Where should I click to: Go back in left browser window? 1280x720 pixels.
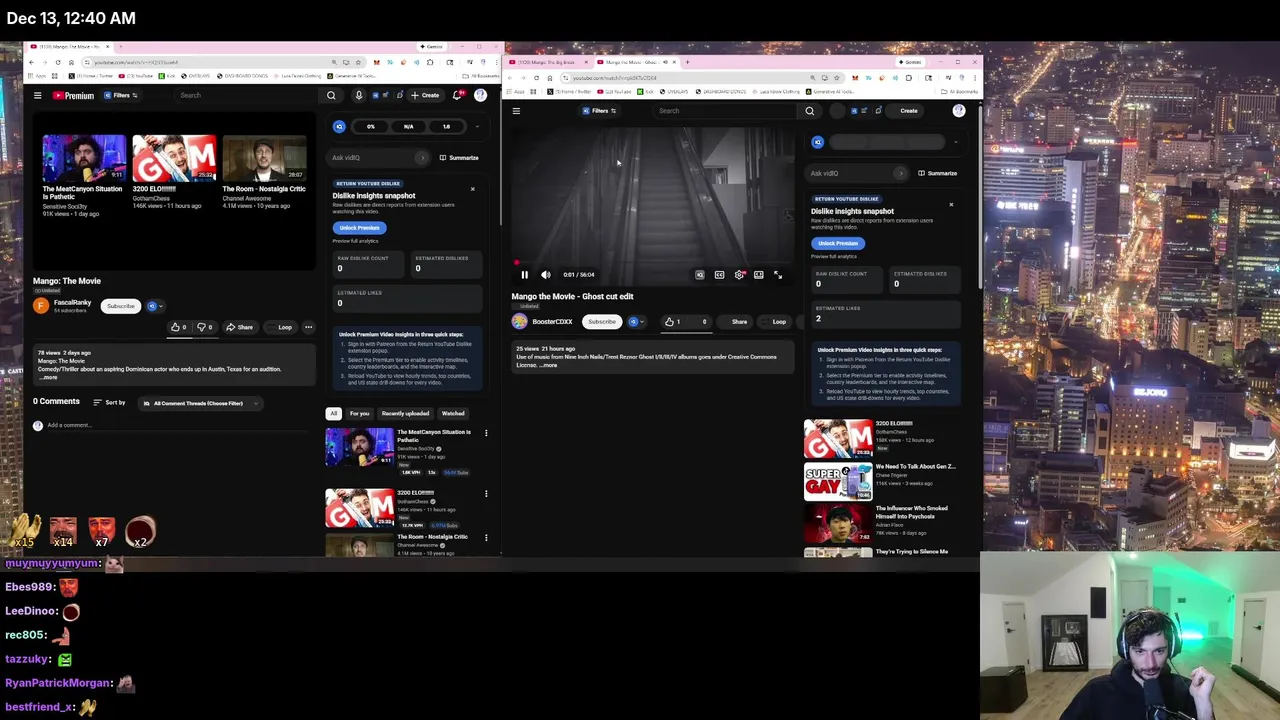31,62
